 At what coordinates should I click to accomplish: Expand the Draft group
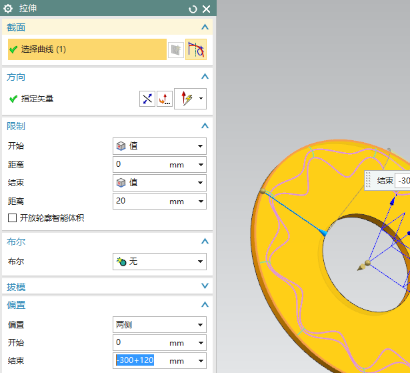pos(205,286)
